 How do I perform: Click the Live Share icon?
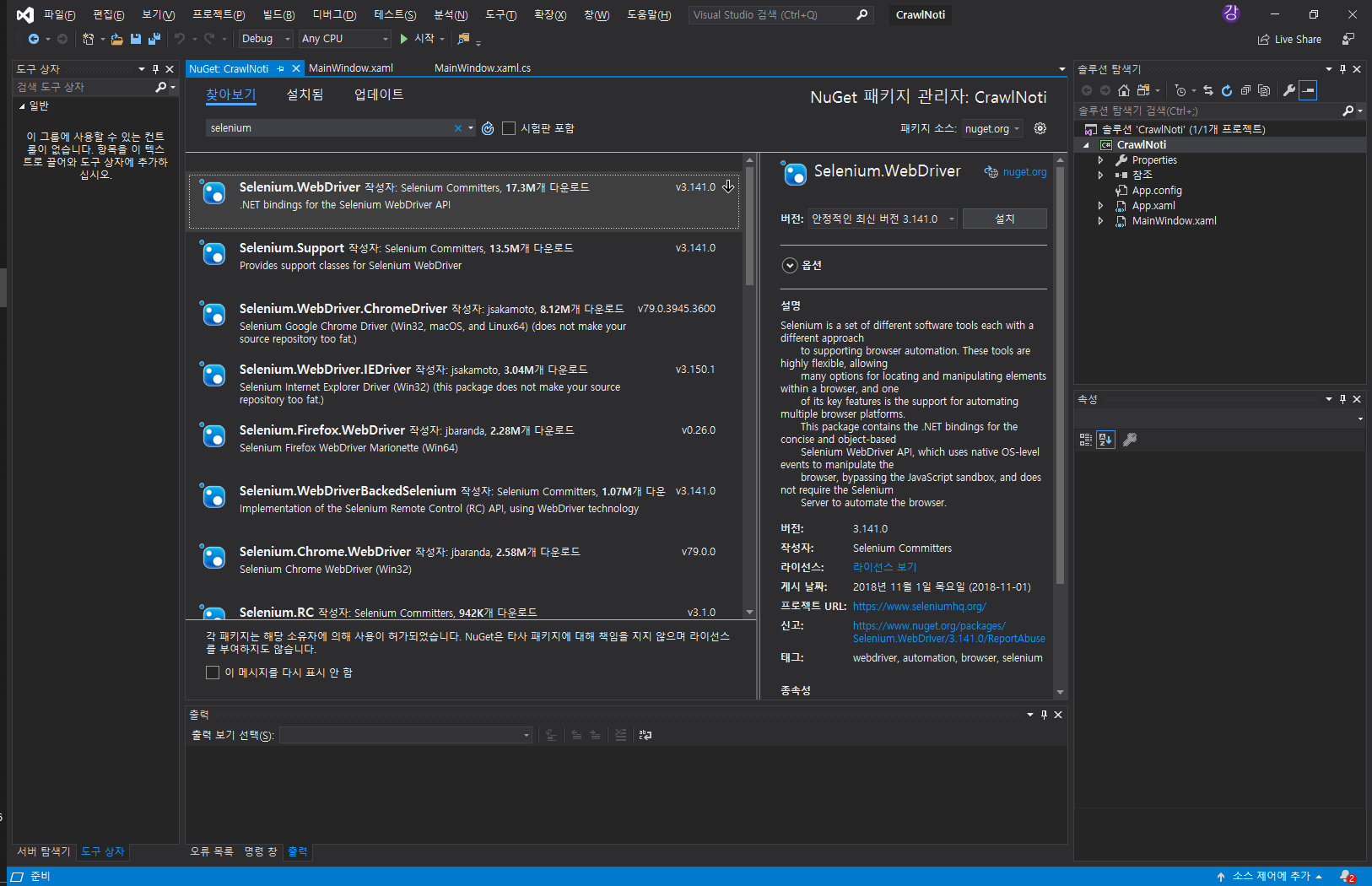tap(1263, 39)
